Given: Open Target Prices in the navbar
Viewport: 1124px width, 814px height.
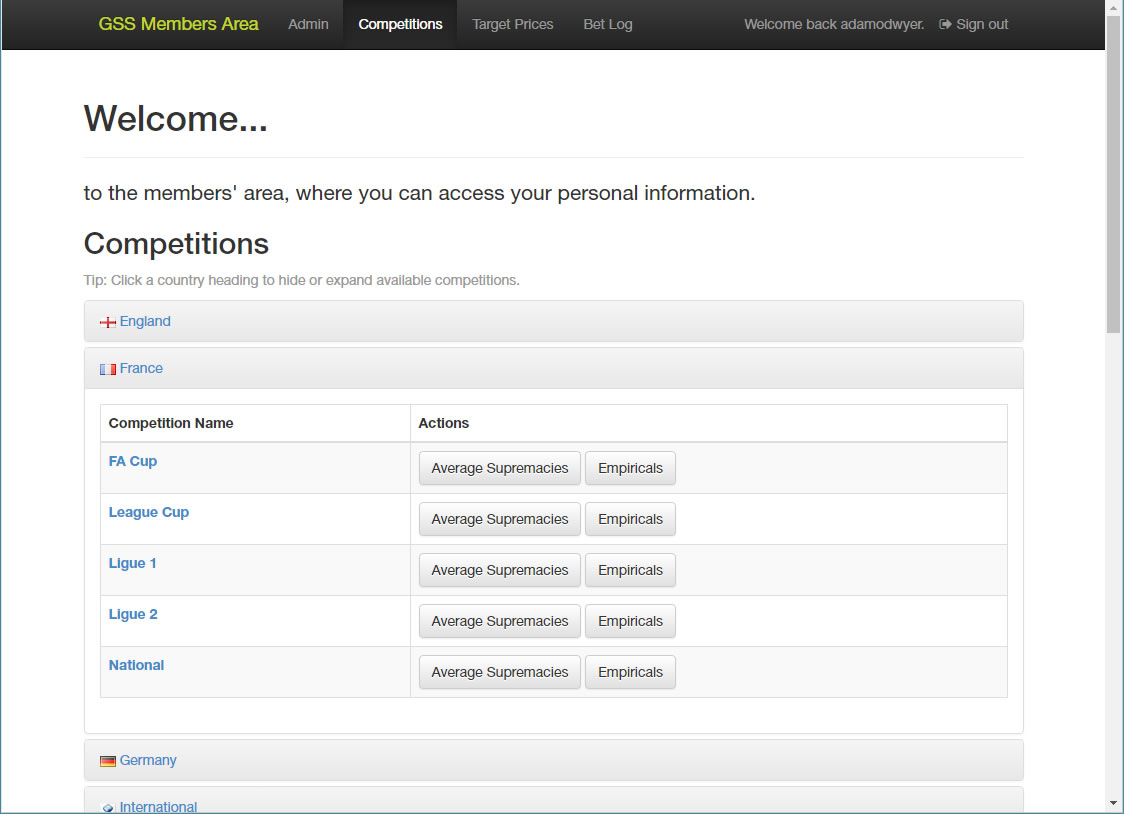Looking at the screenshot, I should pyautogui.click(x=513, y=24).
